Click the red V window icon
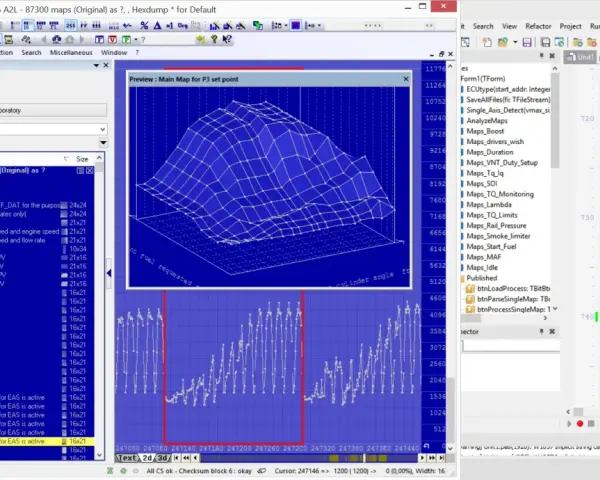 point(112,39)
